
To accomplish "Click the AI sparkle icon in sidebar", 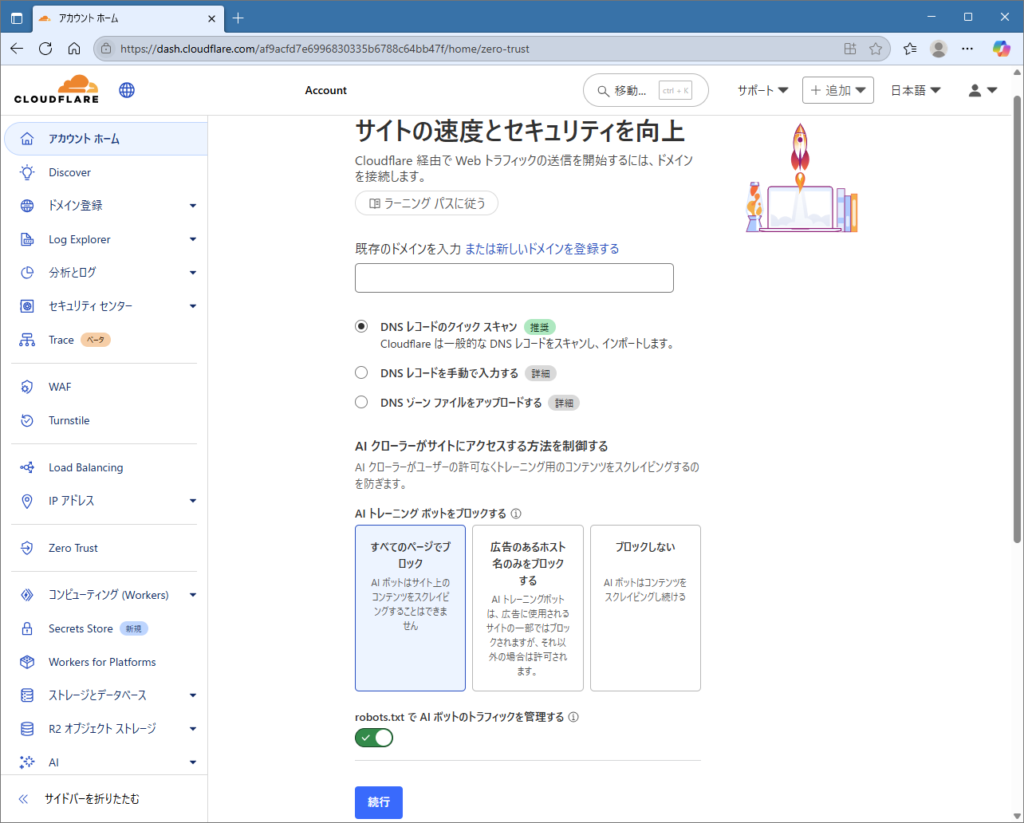I will (27, 762).
